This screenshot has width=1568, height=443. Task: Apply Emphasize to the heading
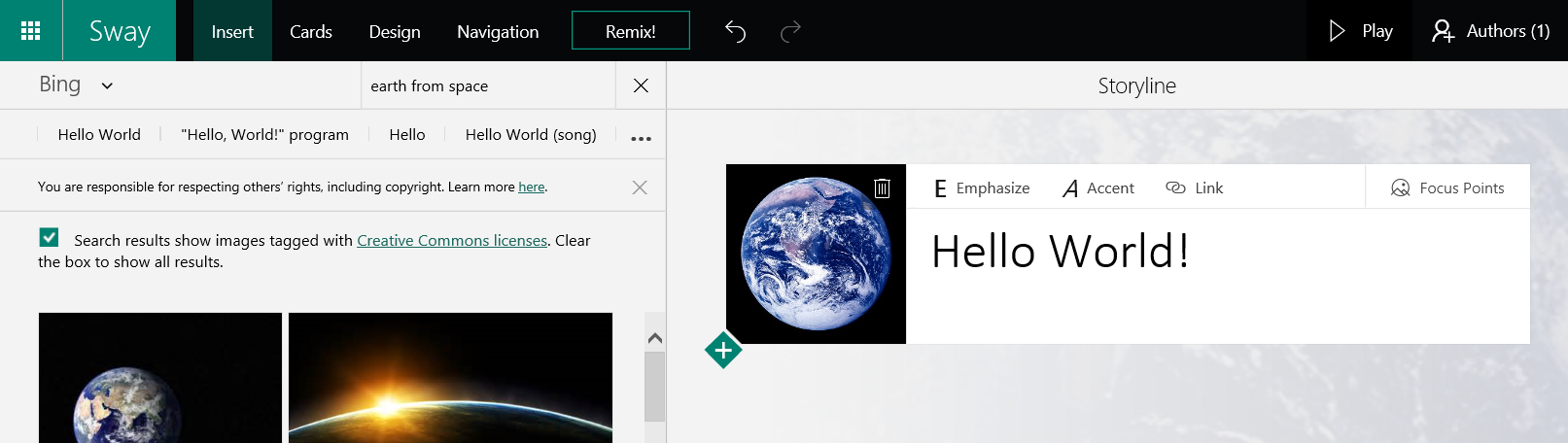(x=982, y=187)
